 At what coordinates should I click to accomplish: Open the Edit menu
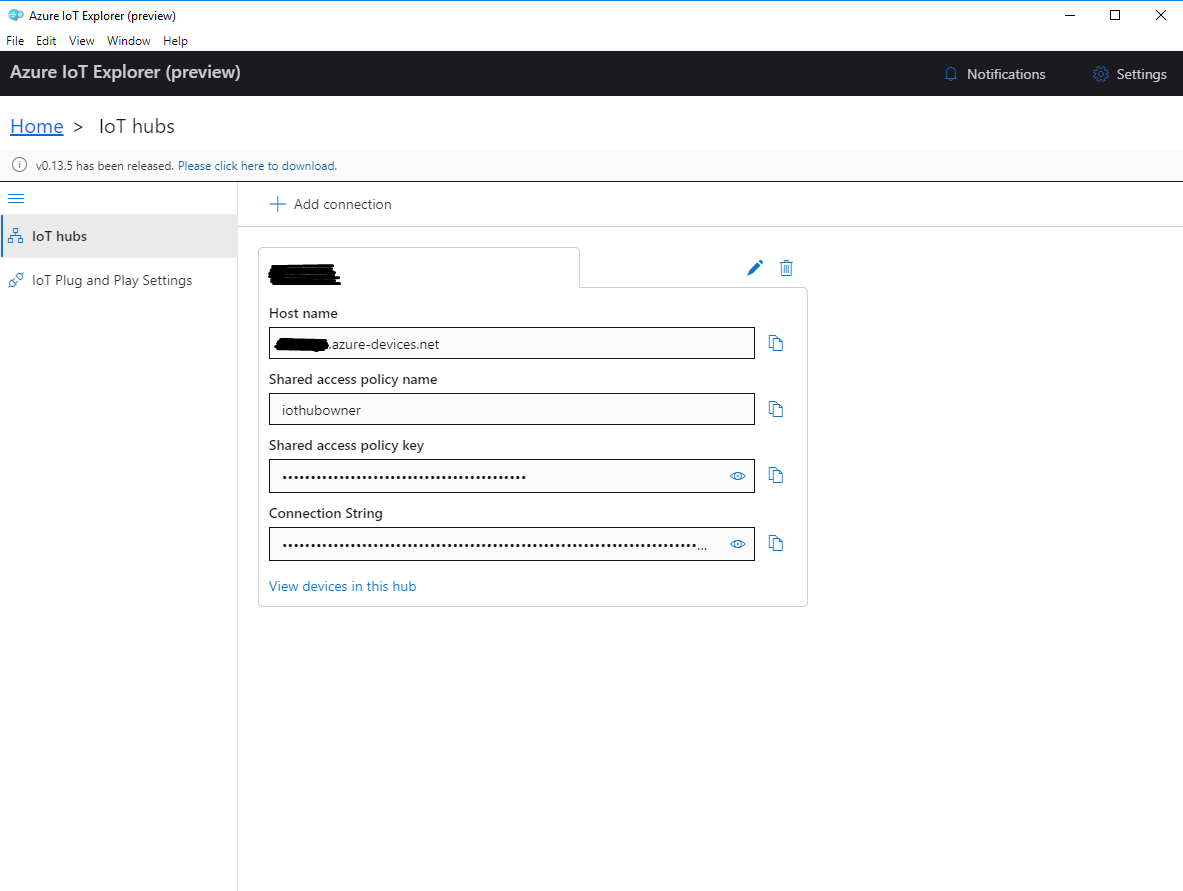click(46, 41)
